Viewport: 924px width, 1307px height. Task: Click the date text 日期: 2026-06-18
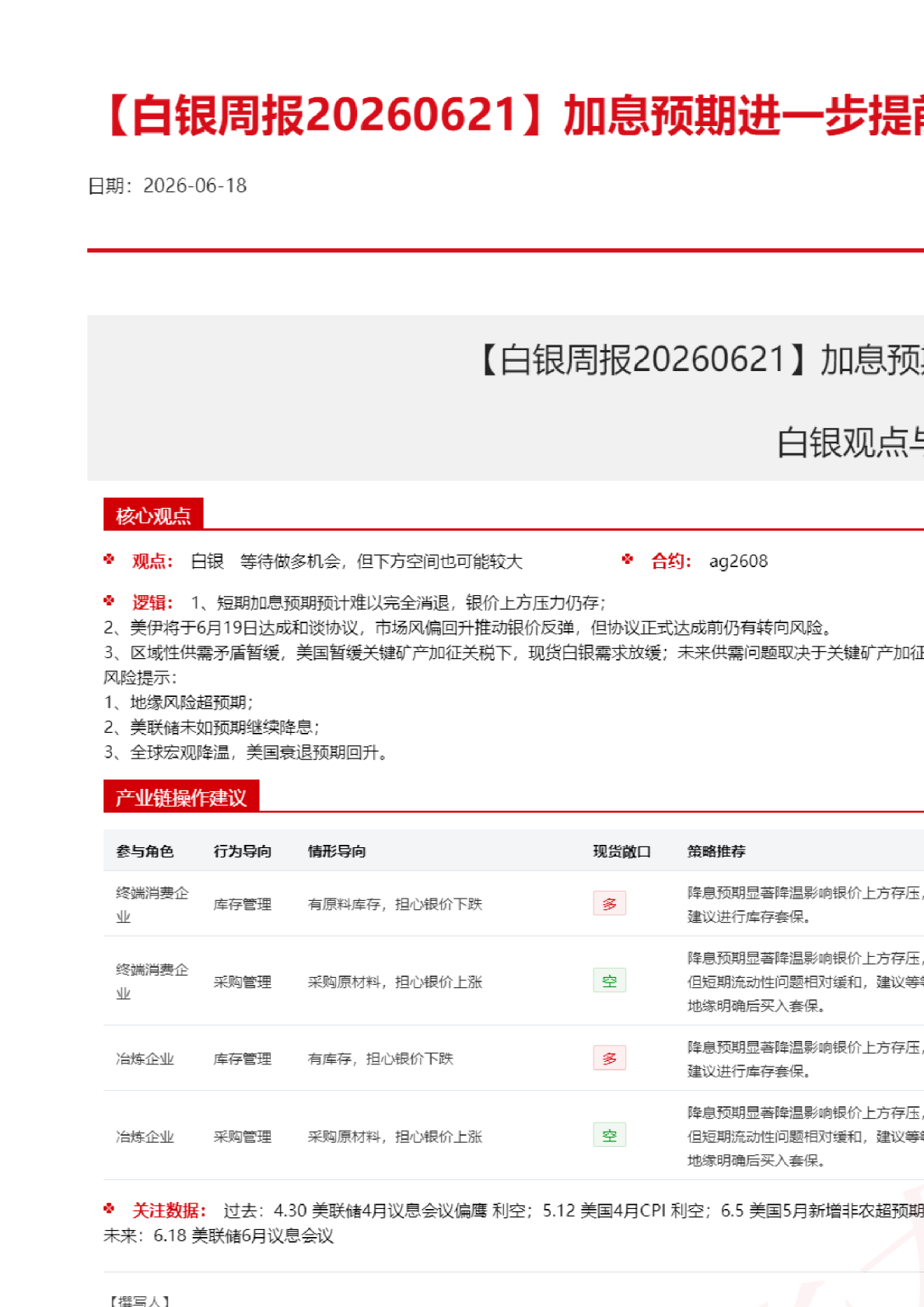(x=167, y=185)
